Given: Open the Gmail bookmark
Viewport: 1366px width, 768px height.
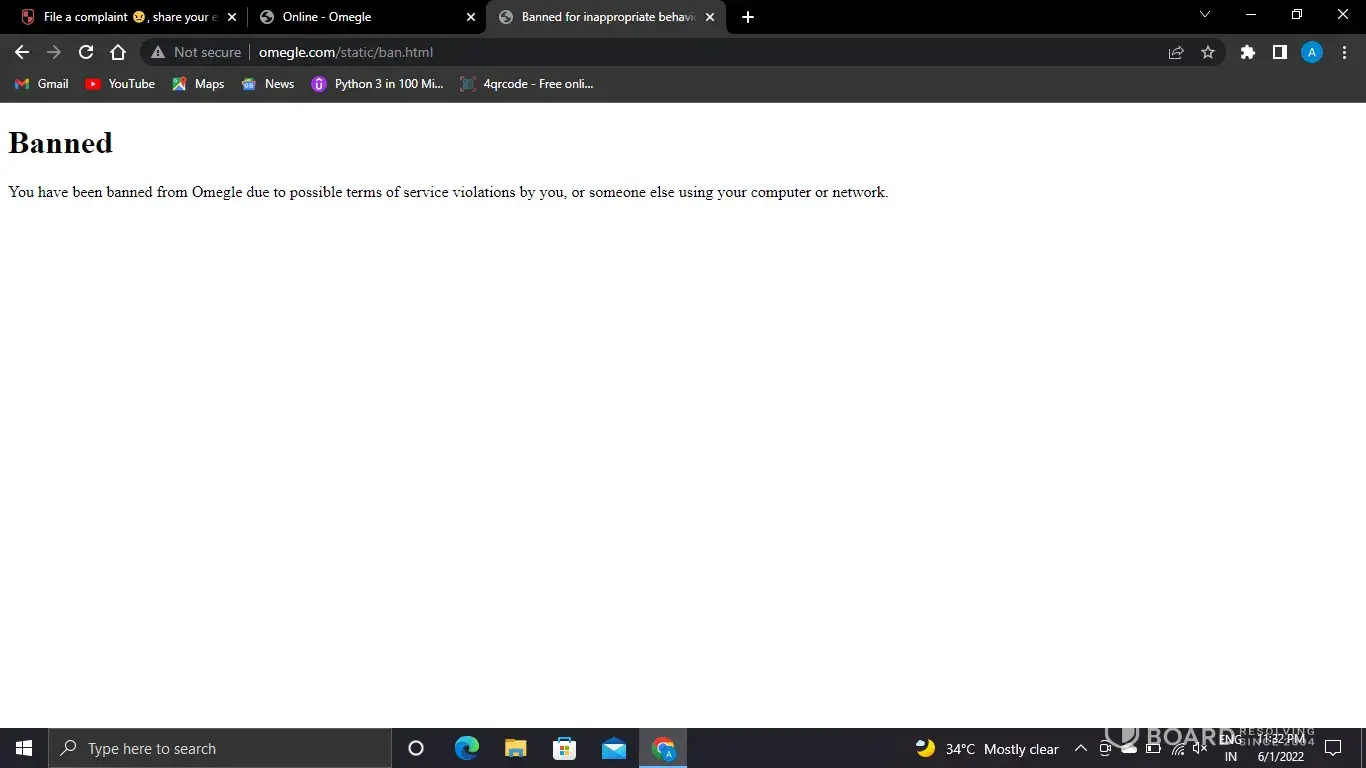Looking at the screenshot, I should [42, 84].
